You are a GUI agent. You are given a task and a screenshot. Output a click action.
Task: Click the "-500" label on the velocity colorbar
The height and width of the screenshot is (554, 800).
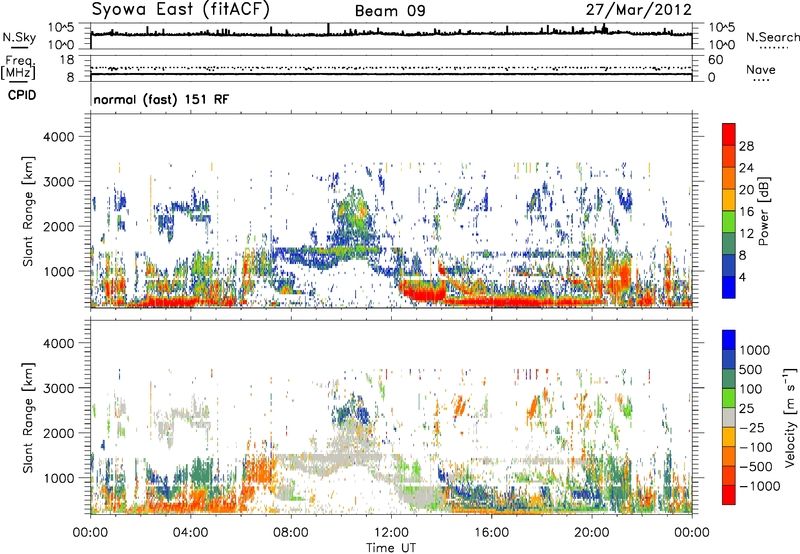[x=756, y=467]
